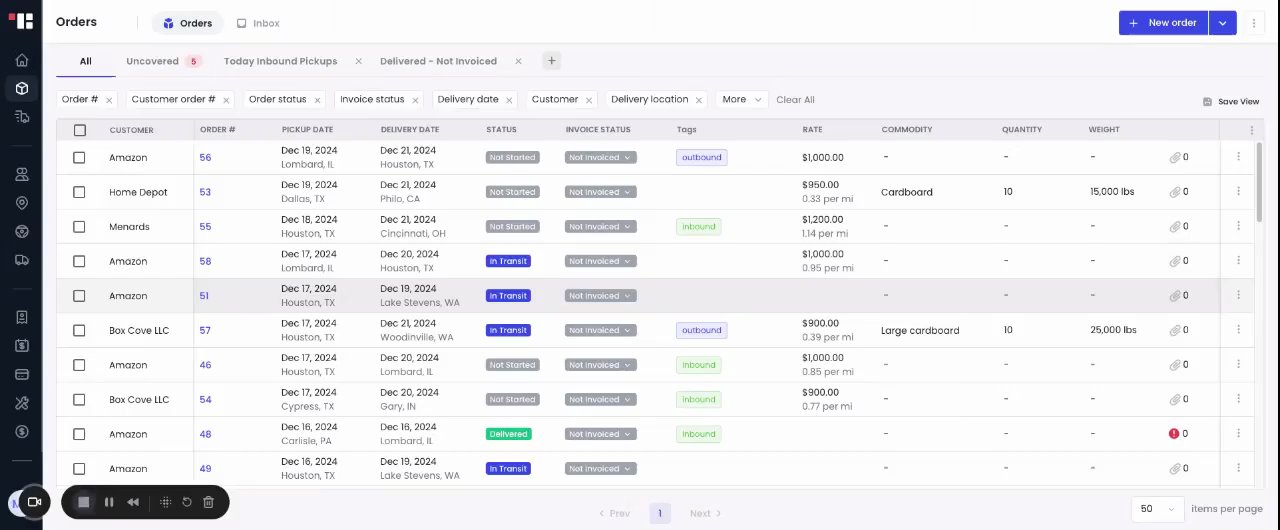1280x530 pixels.
Task: Switch to the Uncovered tab
Action: pyautogui.click(x=163, y=61)
